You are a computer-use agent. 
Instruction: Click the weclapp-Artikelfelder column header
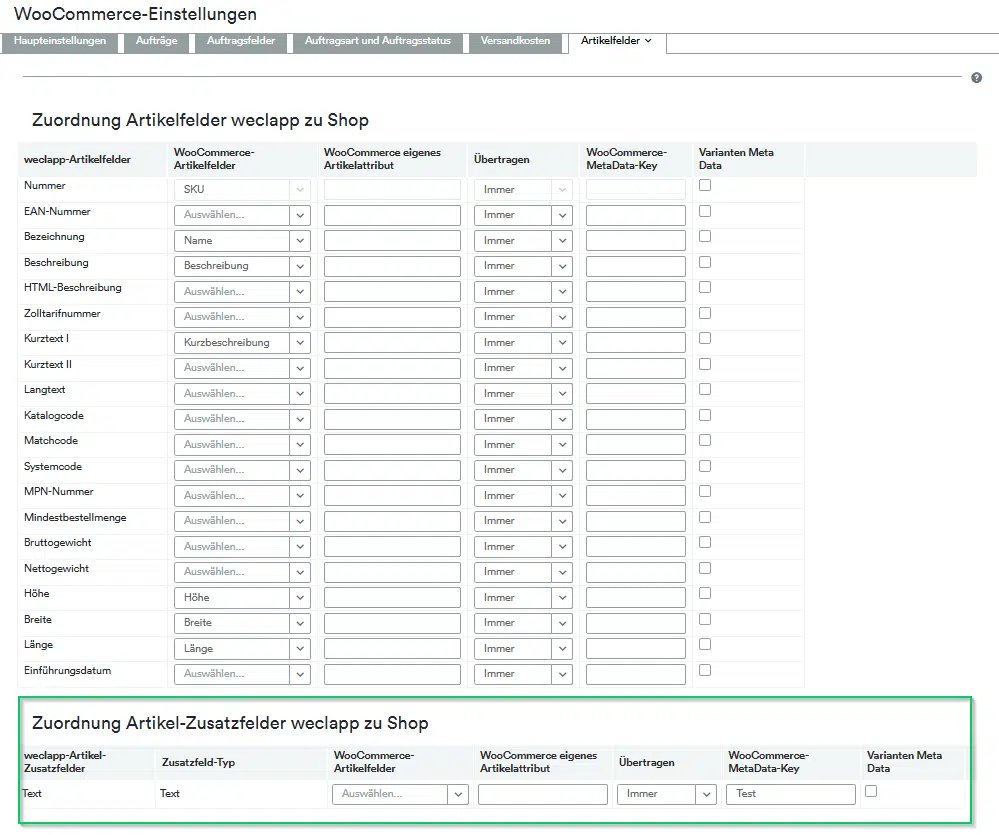(x=77, y=159)
